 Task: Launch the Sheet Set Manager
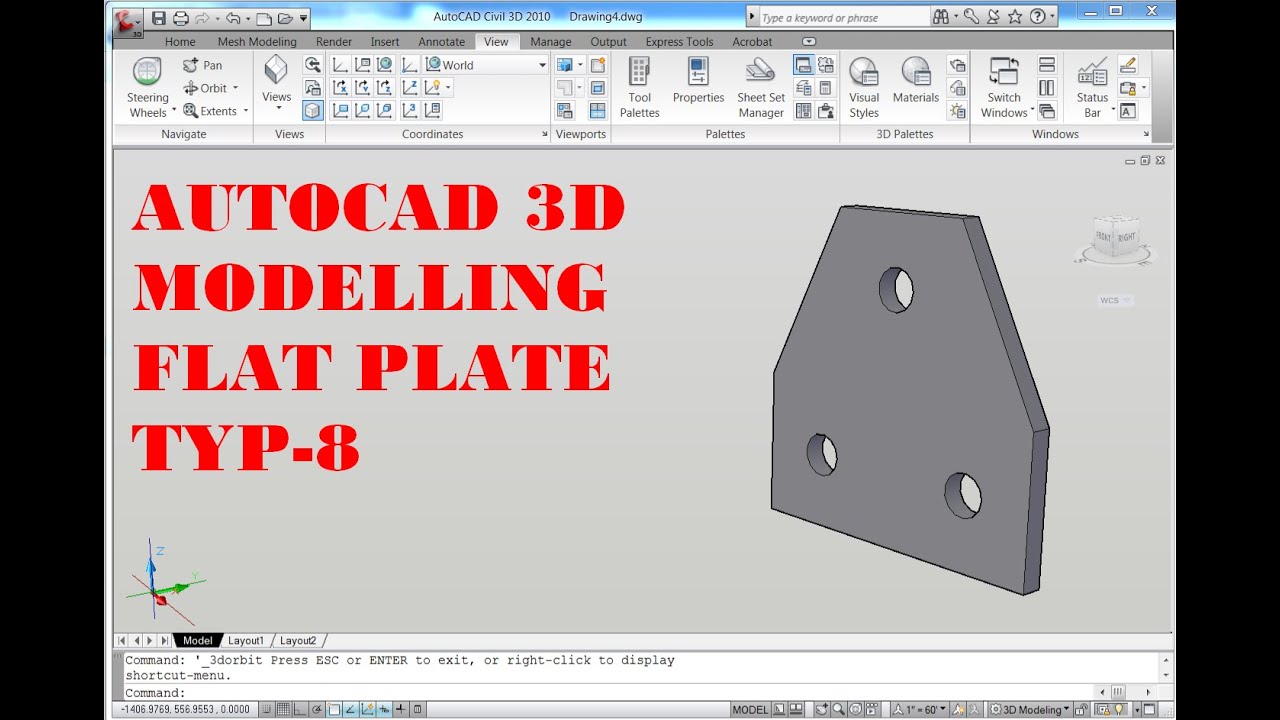[x=761, y=88]
